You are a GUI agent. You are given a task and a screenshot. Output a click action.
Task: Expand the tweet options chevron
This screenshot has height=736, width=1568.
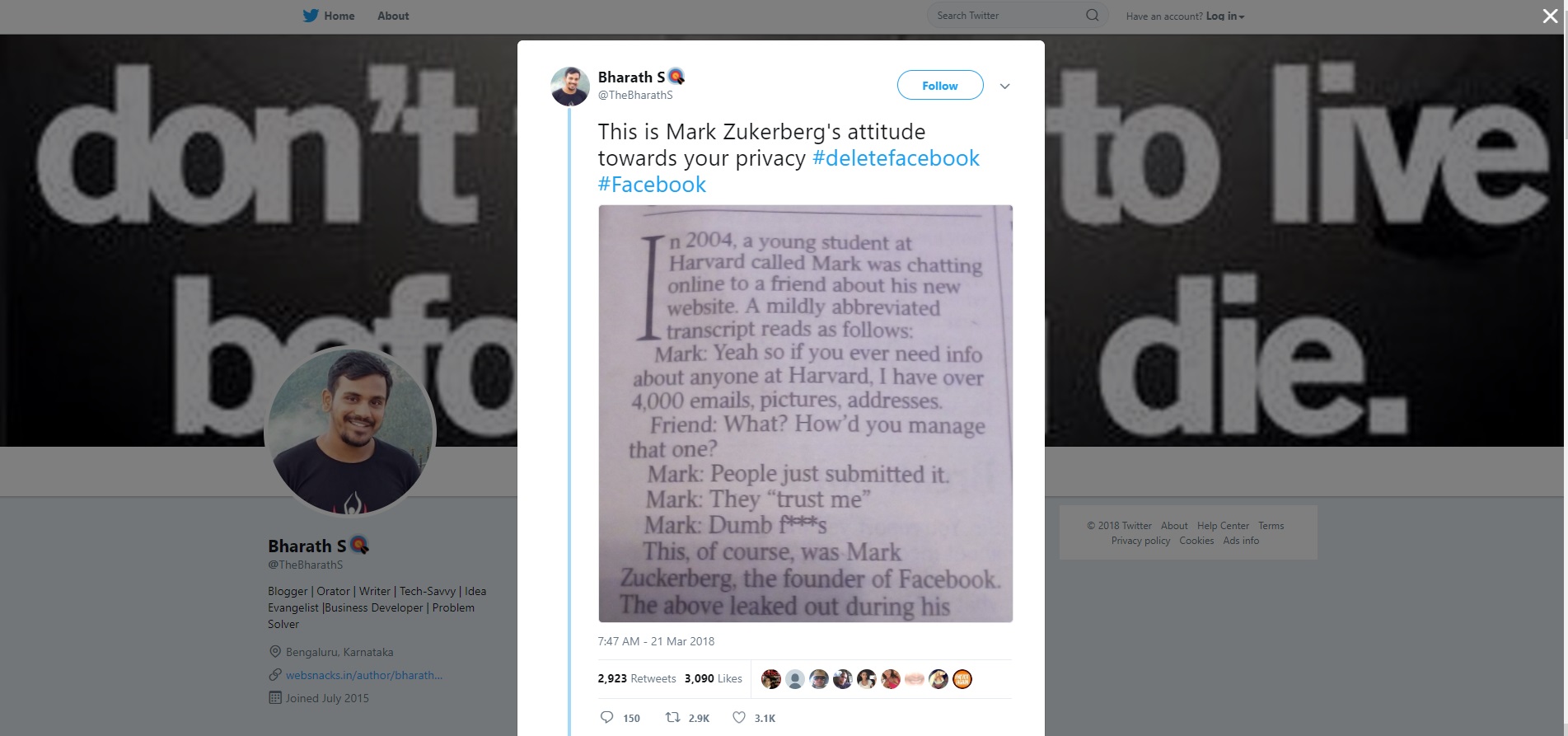1004,86
